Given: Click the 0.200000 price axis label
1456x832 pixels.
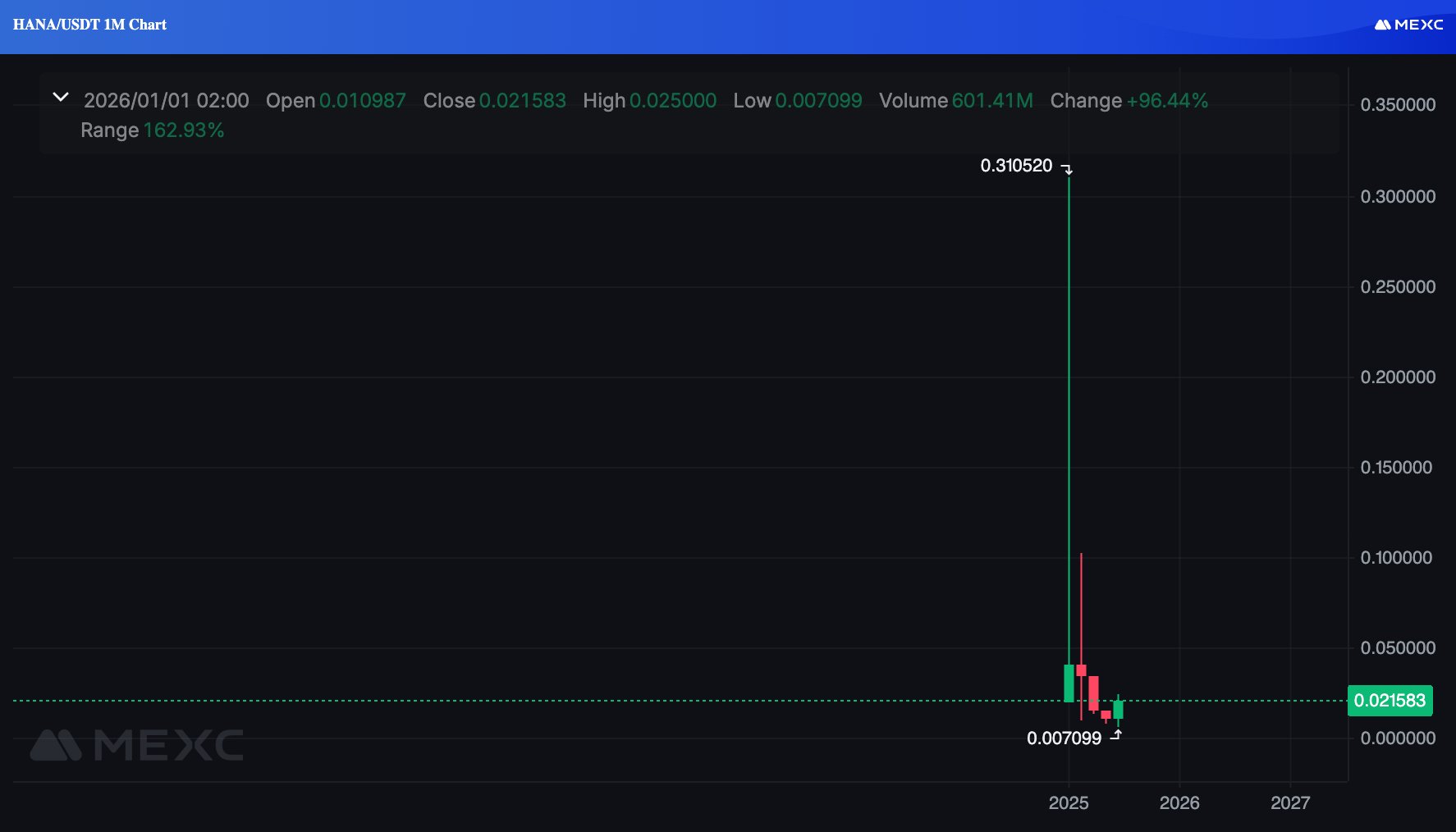Looking at the screenshot, I should click(1398, 377).
